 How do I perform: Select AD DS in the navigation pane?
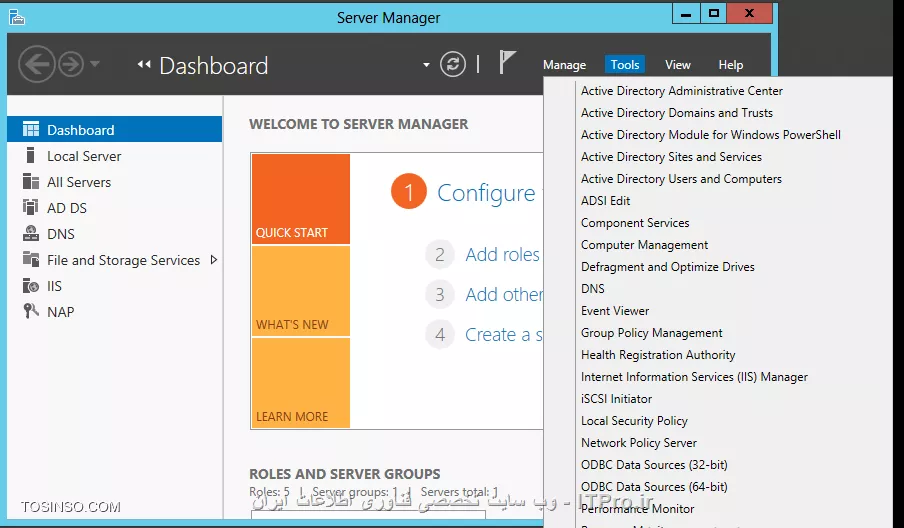(114, 208)
